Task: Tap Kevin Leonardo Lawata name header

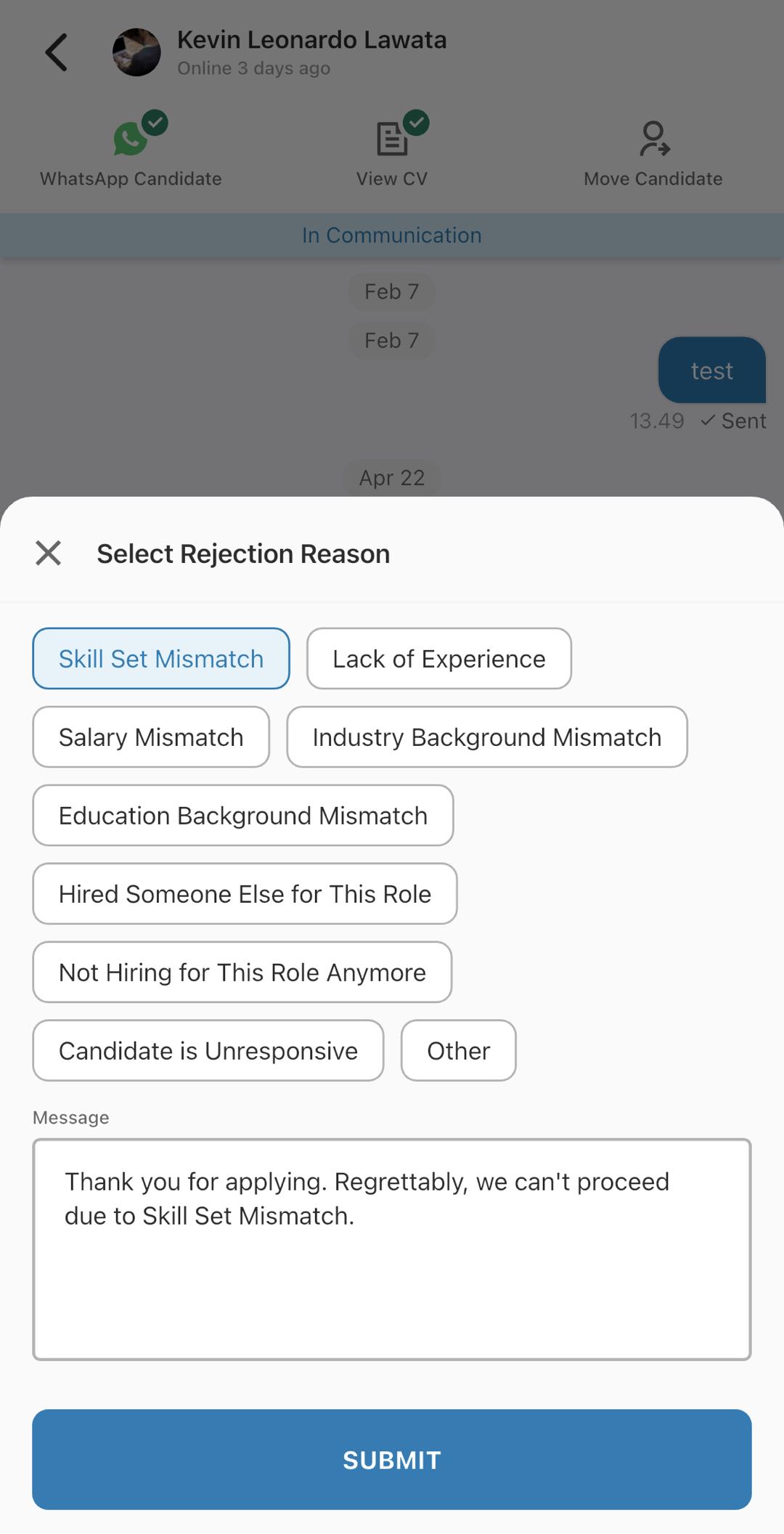Action: click(x=312, y=40)
